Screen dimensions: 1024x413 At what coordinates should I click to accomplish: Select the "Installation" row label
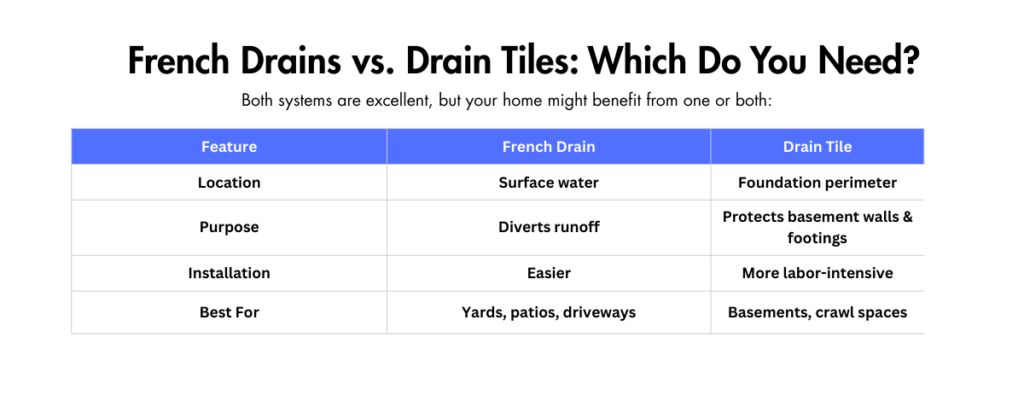pos(229,272)
